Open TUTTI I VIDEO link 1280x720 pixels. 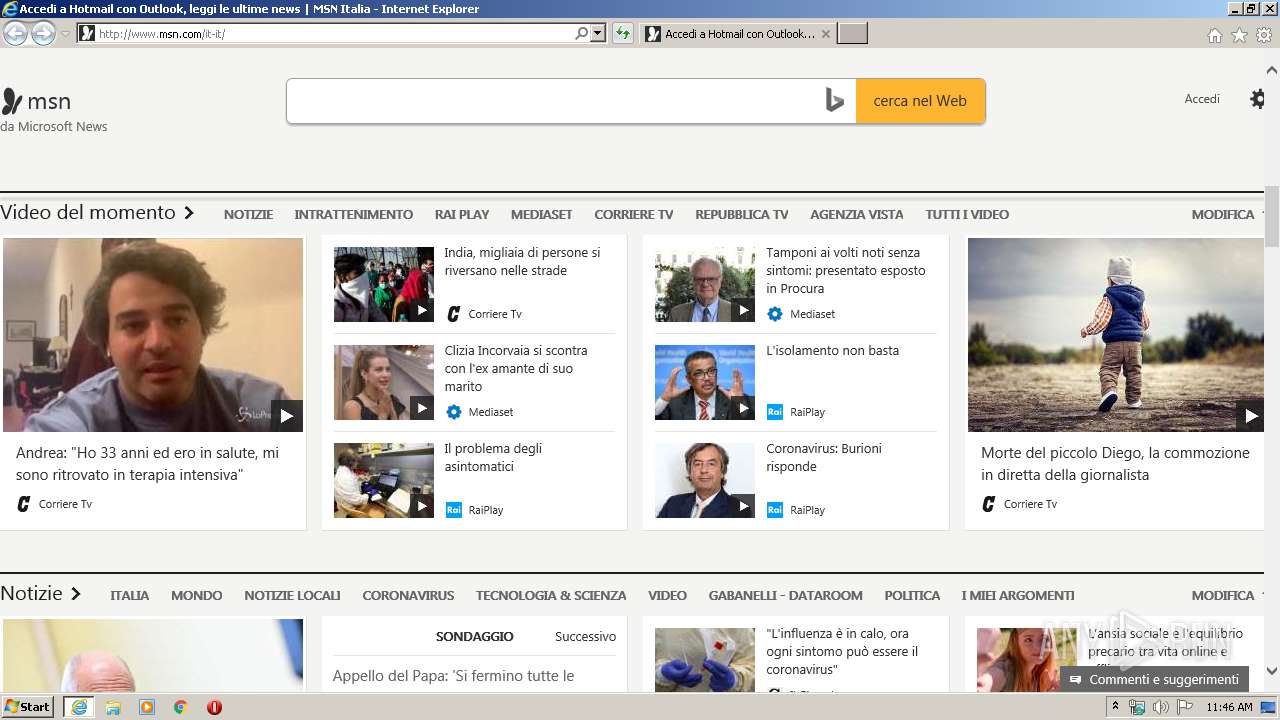[x=967, y=214]
